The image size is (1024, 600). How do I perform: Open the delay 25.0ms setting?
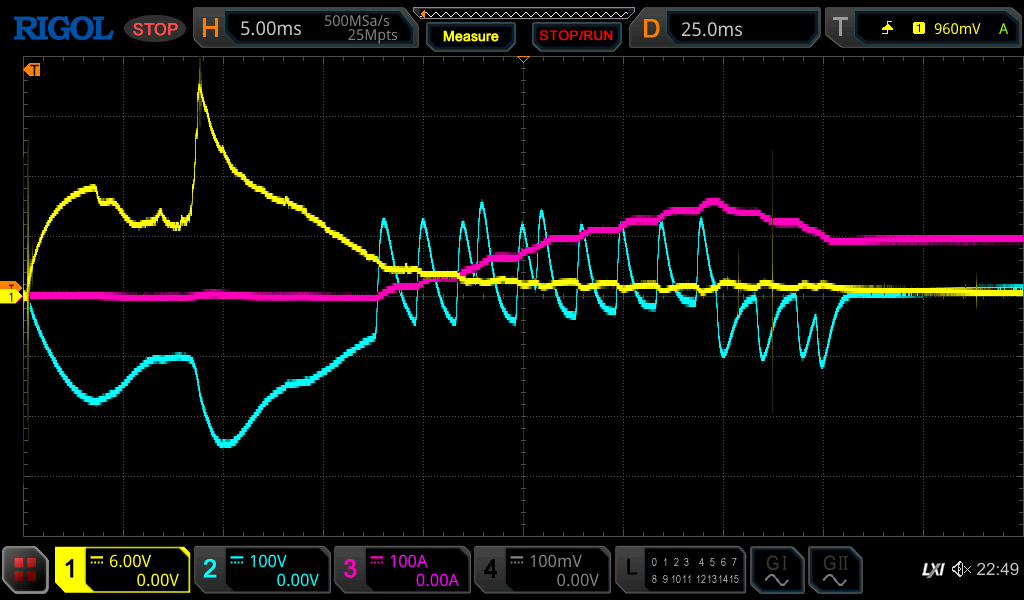tap(726, 29)
